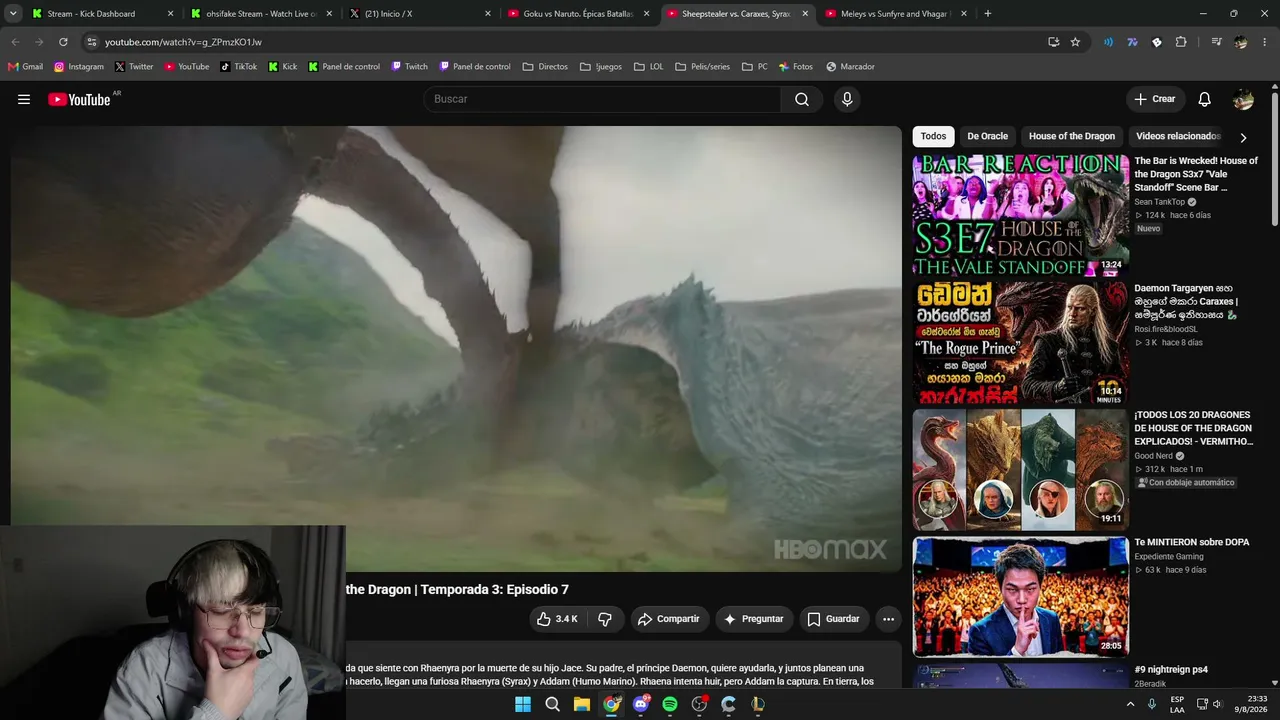The height and width of the screenshot is (720, 1280).
Task: Select the House of the Dragon chip
Action: coord(1071,136)
